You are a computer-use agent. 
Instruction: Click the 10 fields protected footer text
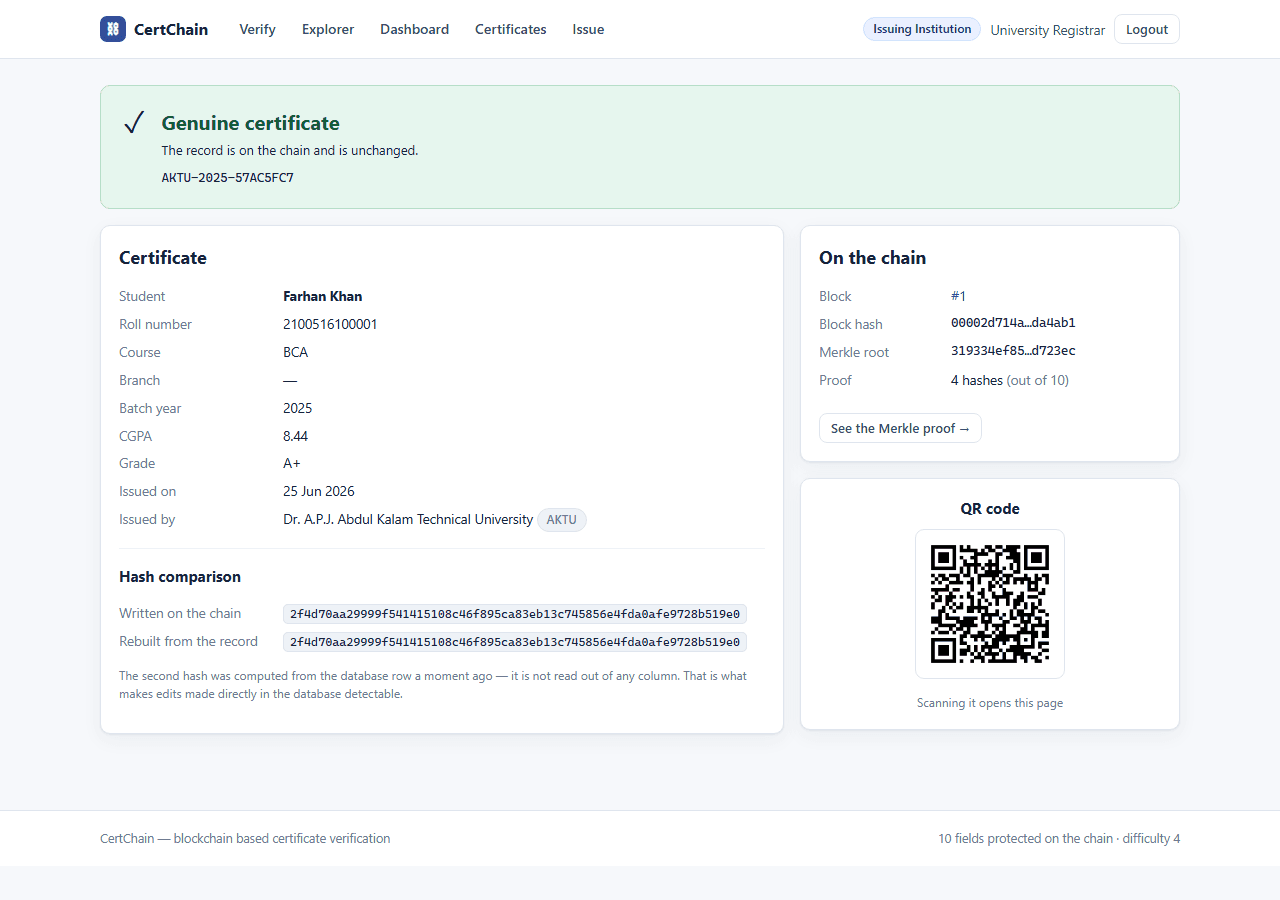[x=1059, y=838]
